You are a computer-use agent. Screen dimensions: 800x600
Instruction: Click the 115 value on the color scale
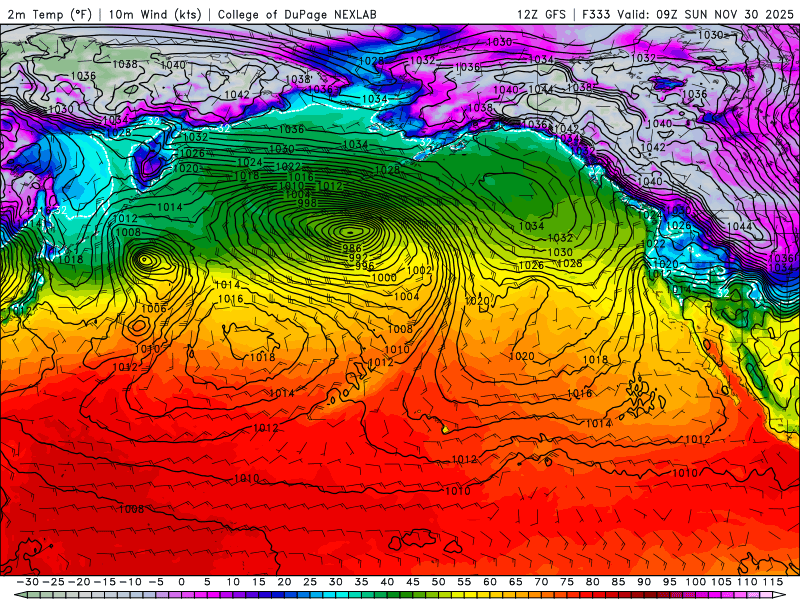(x=772, y=582)
